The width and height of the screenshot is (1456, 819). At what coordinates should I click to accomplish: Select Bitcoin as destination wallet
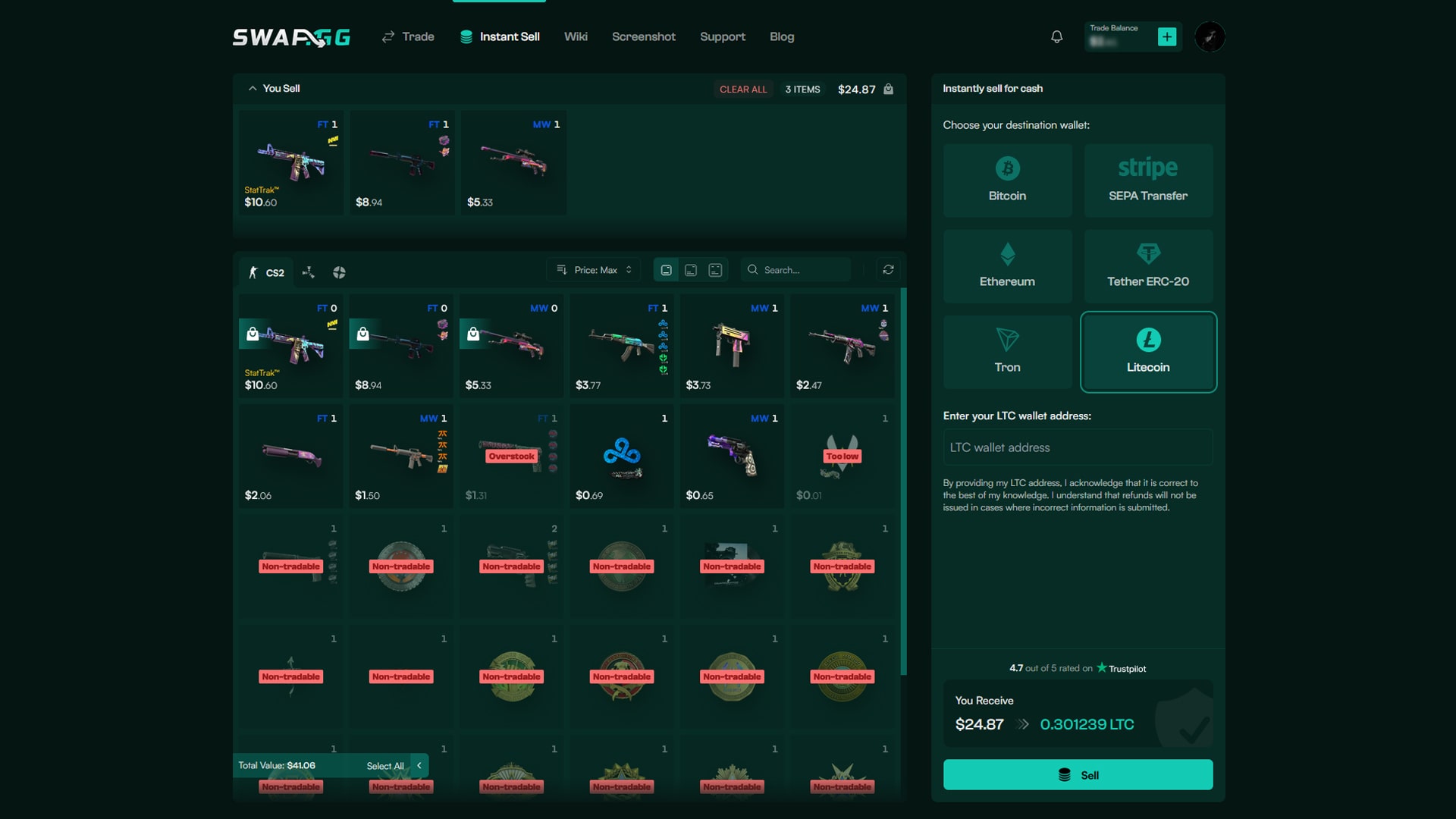pyautogui.click(x=1008, y=180)
